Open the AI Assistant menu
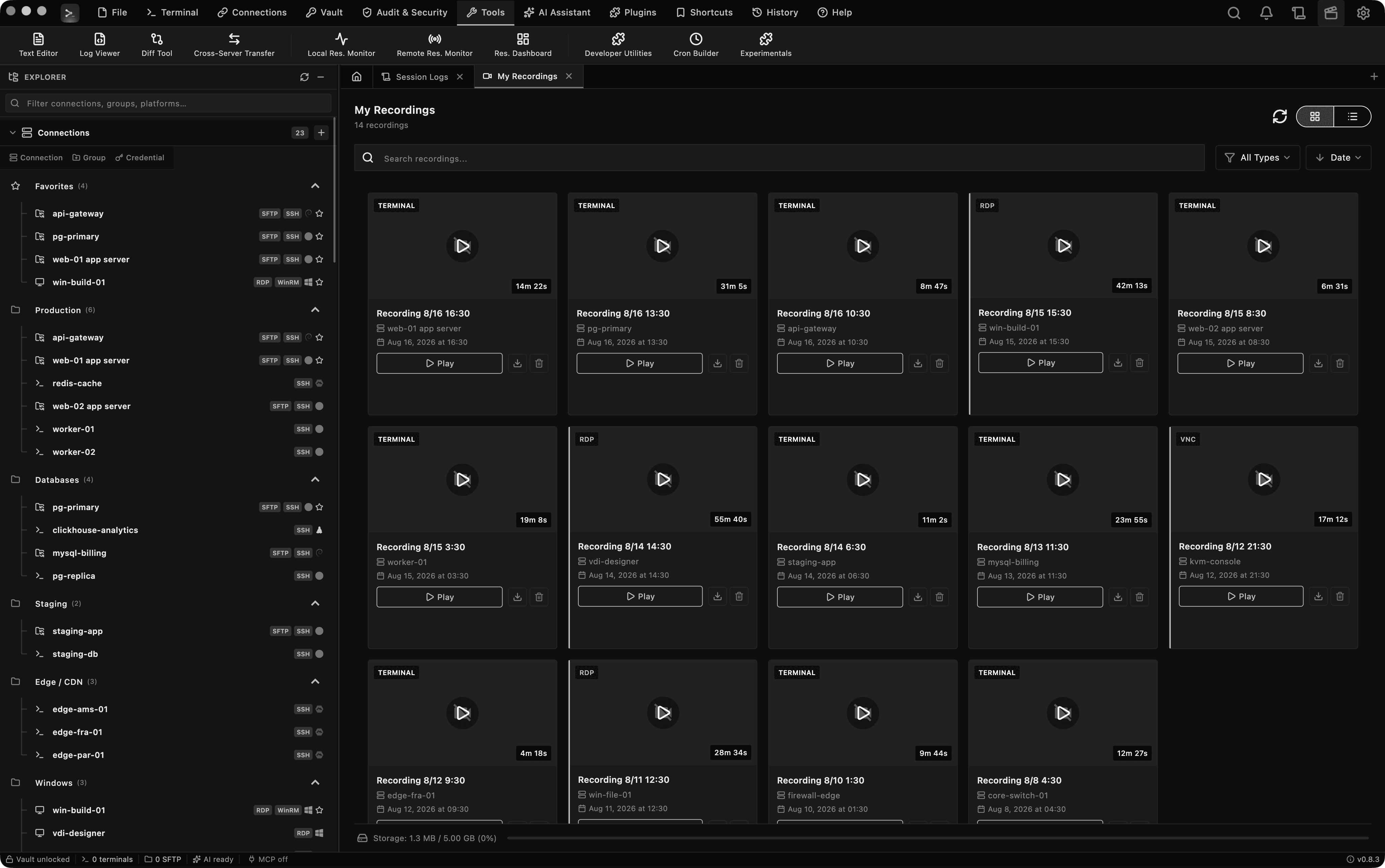This screenshot has height=868, width=1385. pos(557,13)
